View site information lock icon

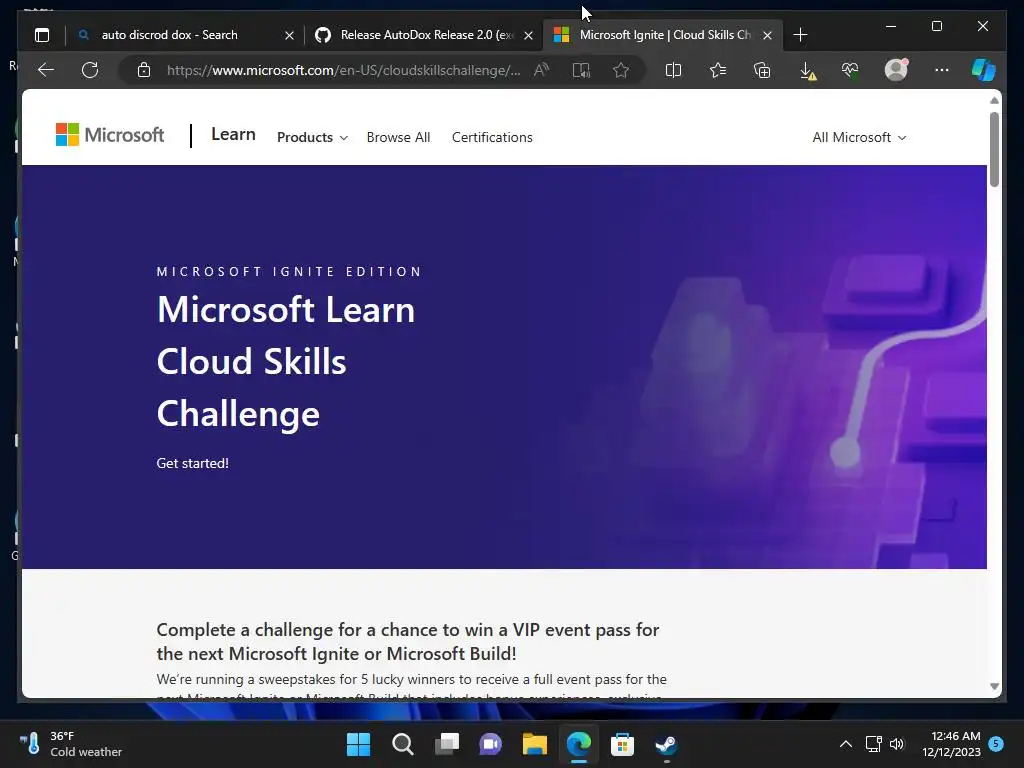tap(144, 70)
